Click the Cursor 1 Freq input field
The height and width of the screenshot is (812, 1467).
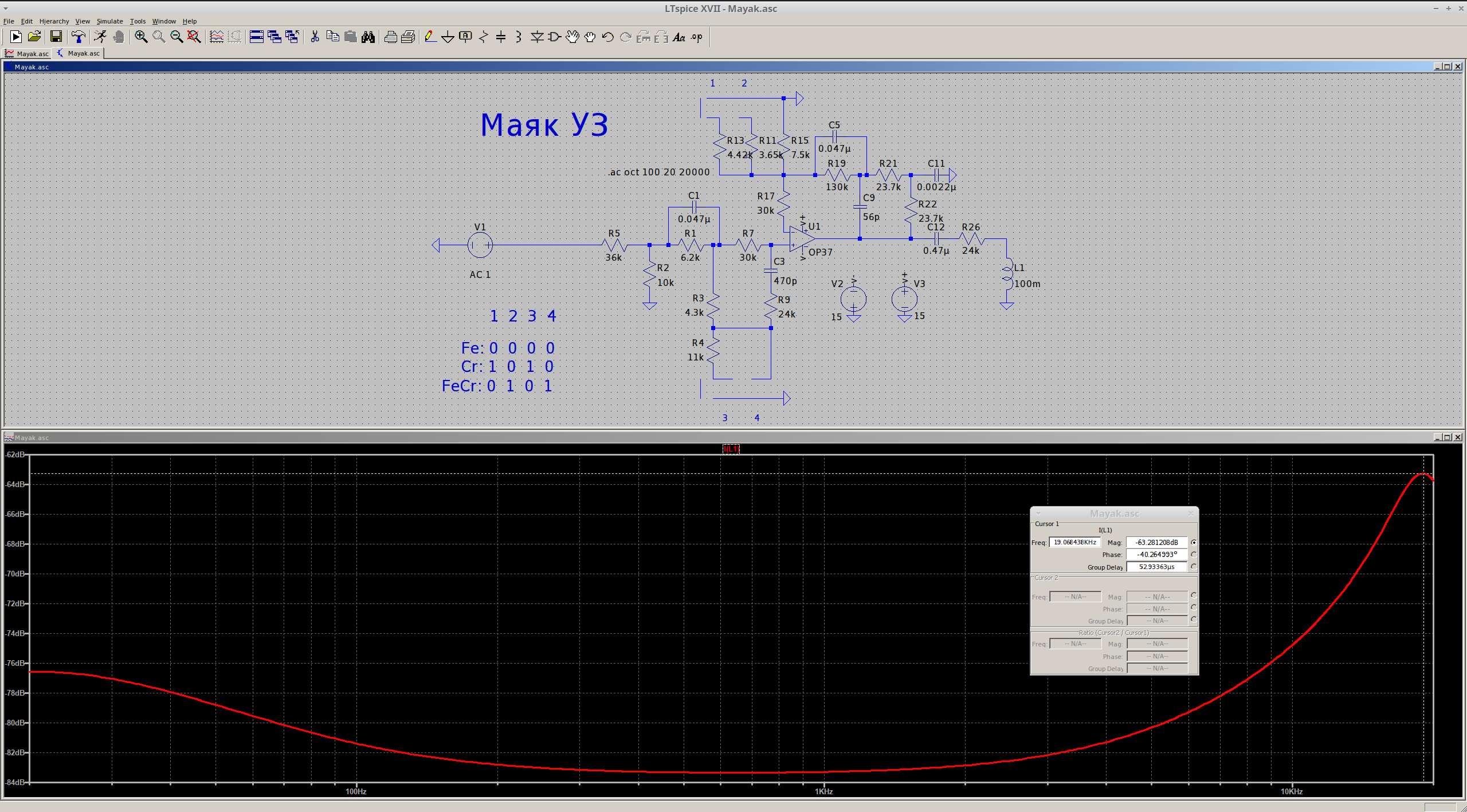(x=1074, y=543)
